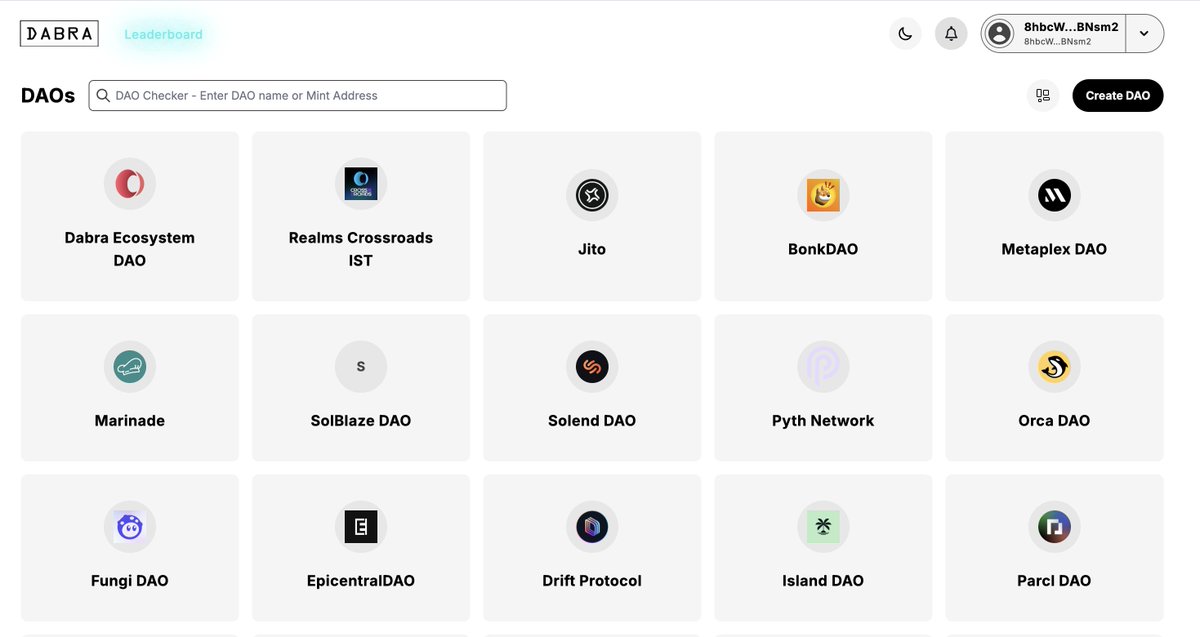Image resolution: width=1200 pixels, height=637 pixels.
Task: Click wallet address 8hbcW...BNsm2
Action: pos(1071,27)
